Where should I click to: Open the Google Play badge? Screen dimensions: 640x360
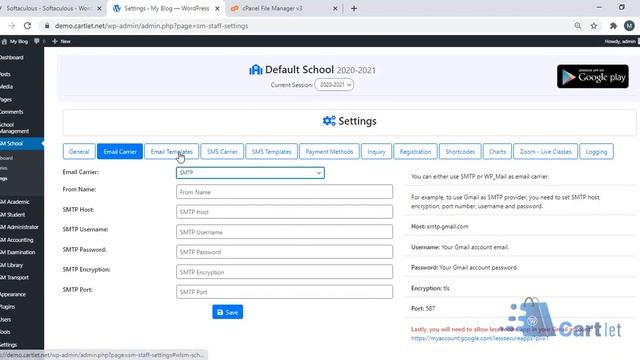(593, 76)
